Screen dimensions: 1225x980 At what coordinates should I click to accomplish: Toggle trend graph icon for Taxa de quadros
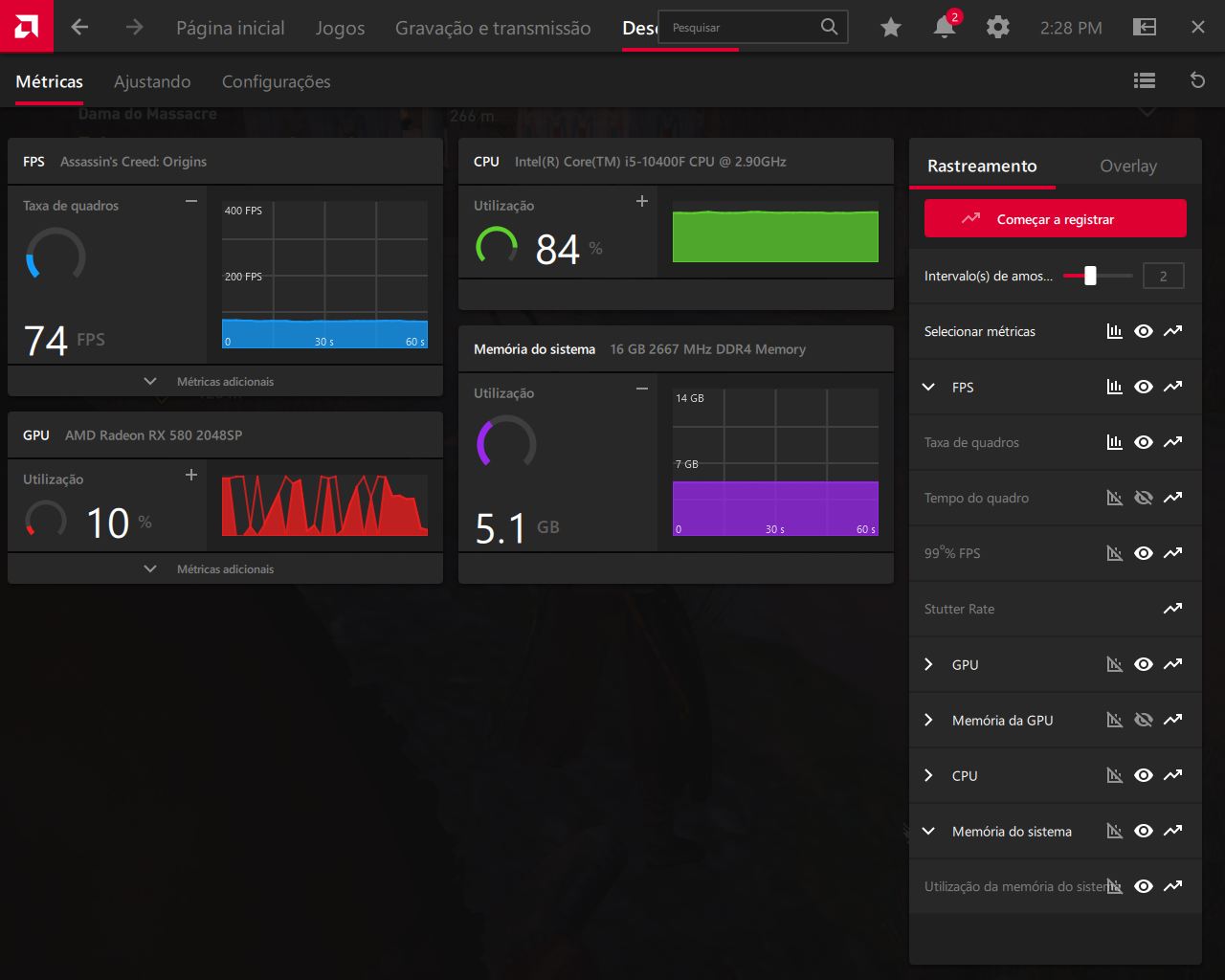1172,442
